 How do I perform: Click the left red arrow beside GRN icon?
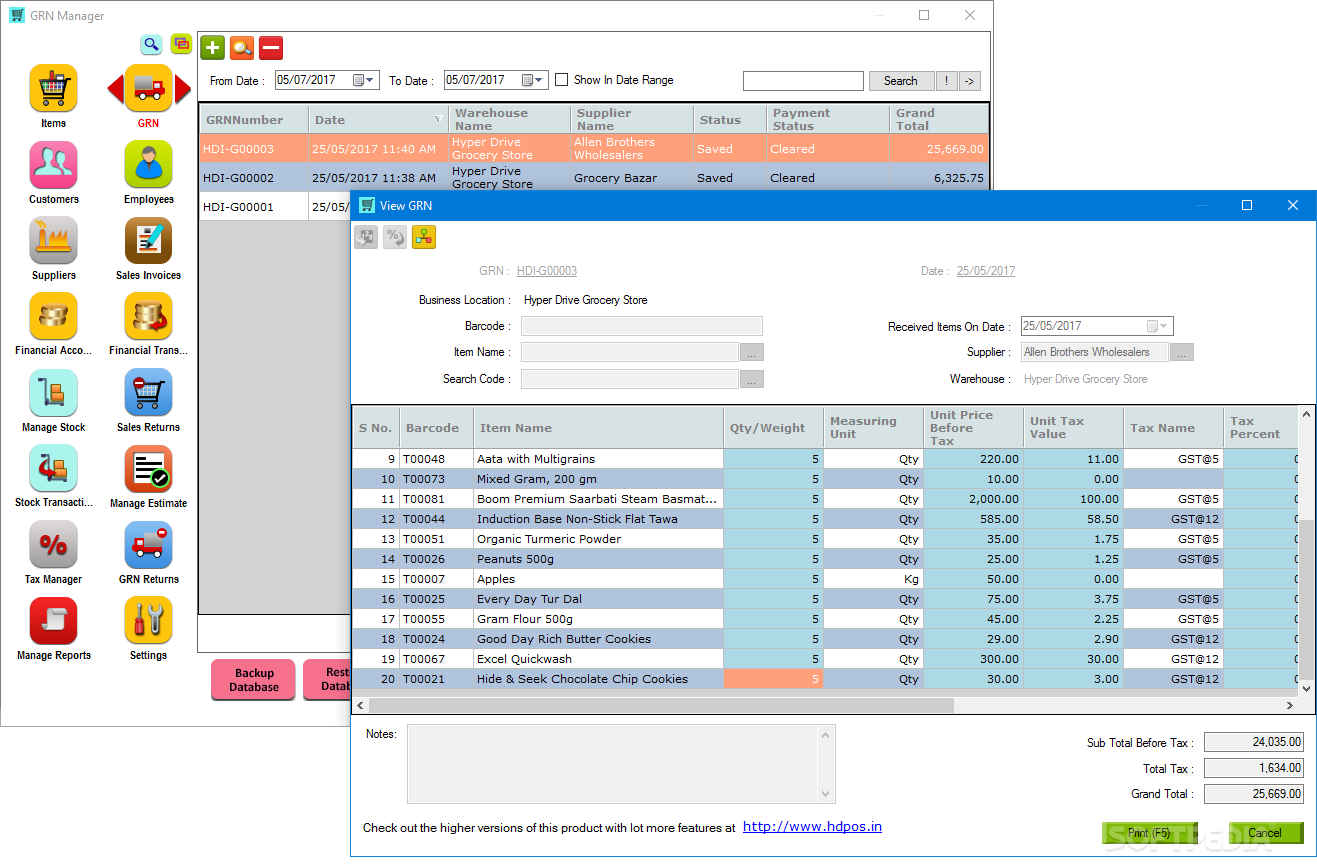[x=115, y=89]
